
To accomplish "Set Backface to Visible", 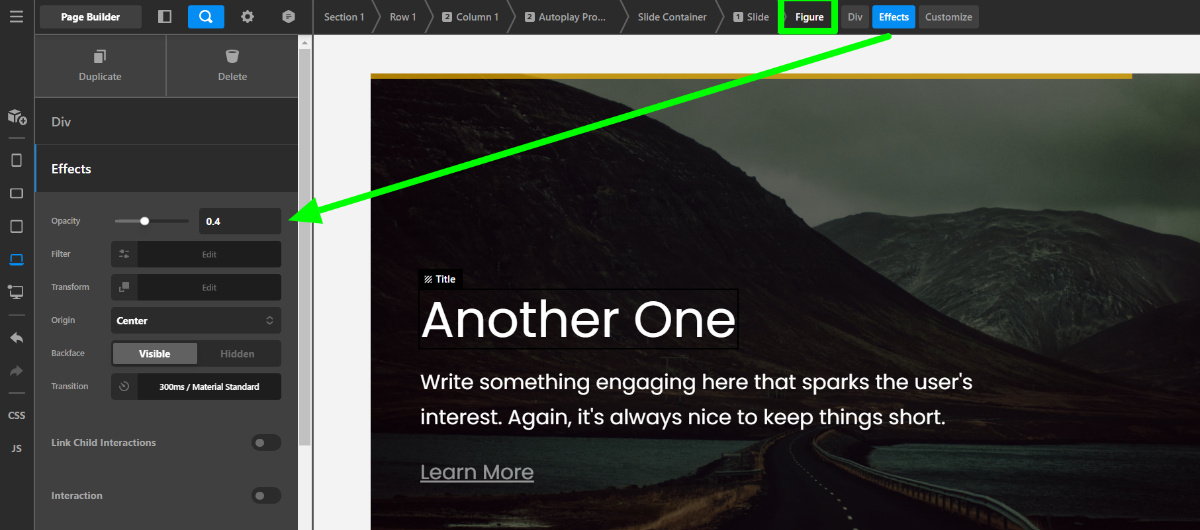I will [154, 353].
